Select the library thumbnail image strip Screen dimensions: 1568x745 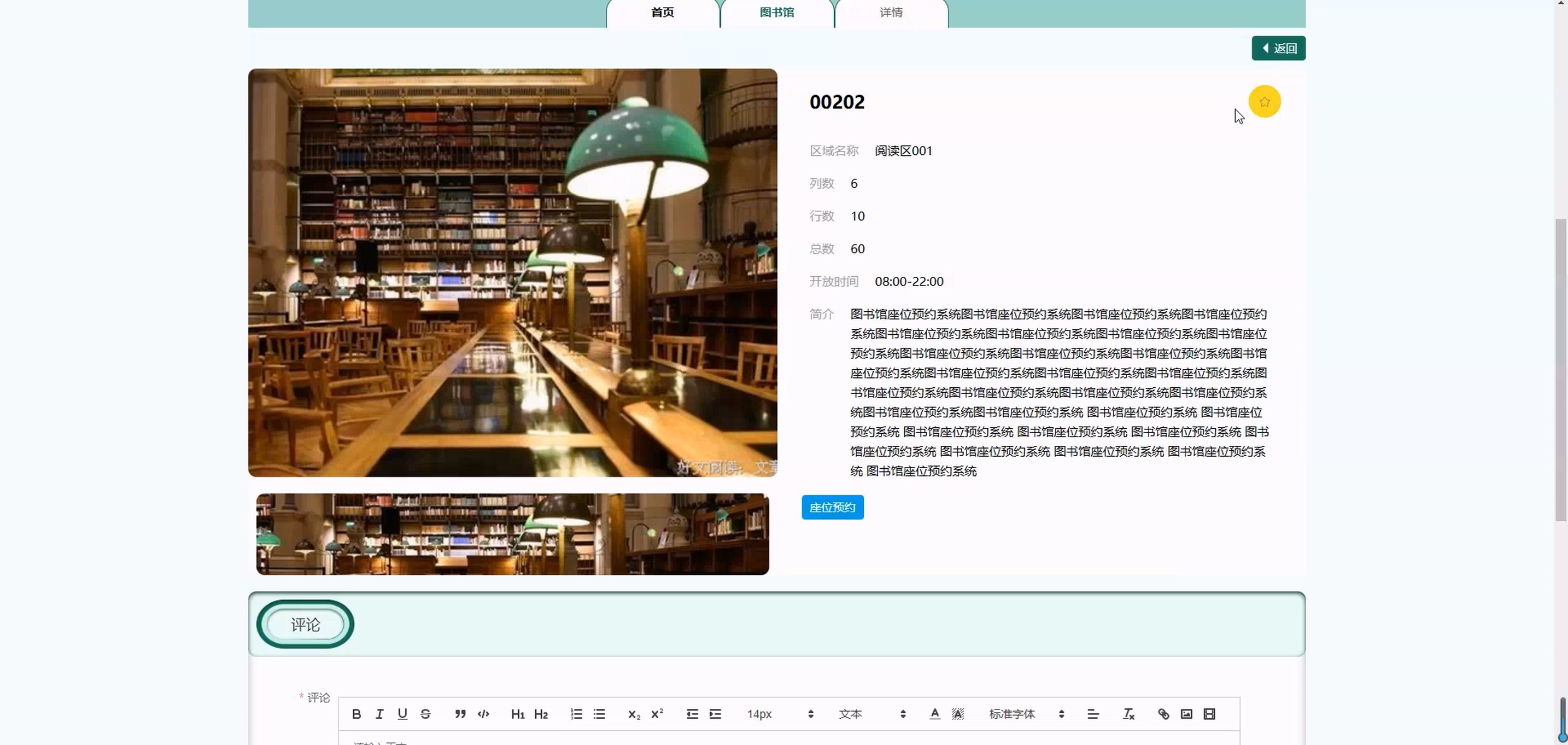coord(512,534)
